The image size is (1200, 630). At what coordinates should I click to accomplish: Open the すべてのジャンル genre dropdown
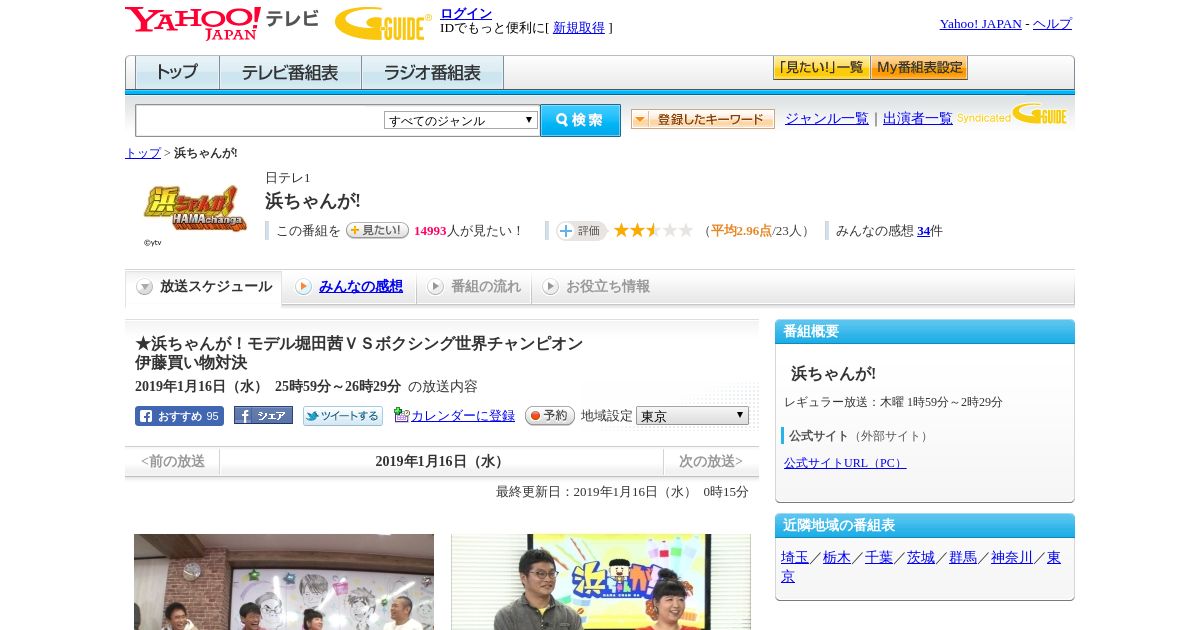coord(461,120)
